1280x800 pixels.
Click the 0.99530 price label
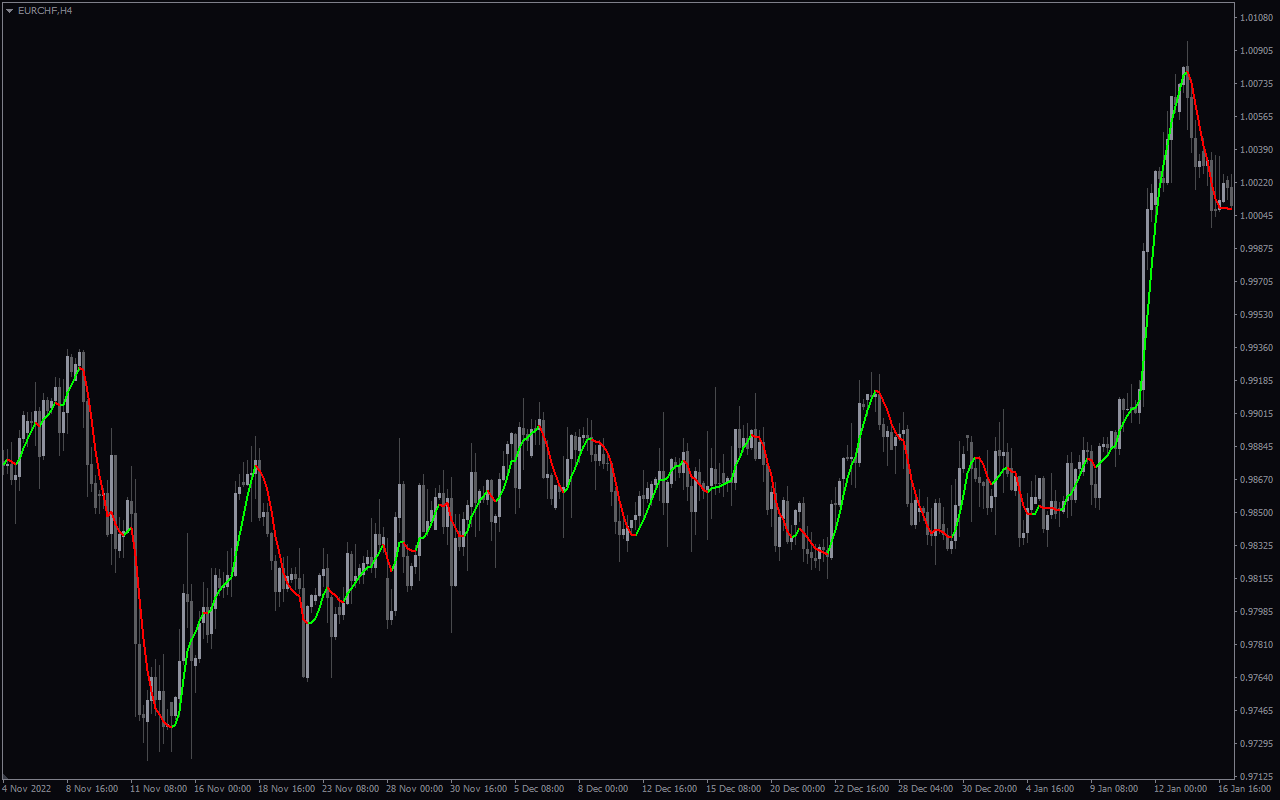(x=1257, y=314)
